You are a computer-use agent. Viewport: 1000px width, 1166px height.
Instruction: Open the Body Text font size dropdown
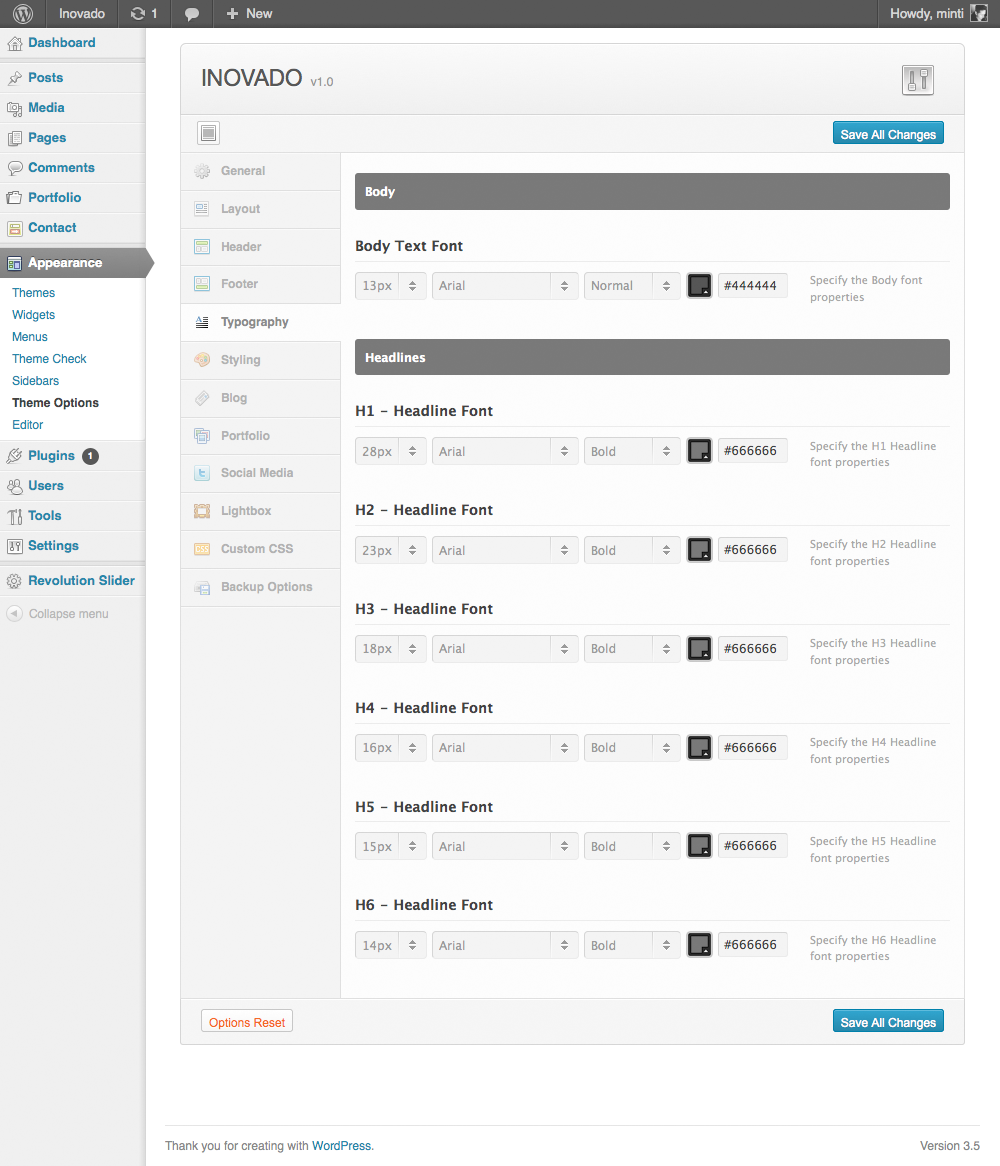point(391,286)
